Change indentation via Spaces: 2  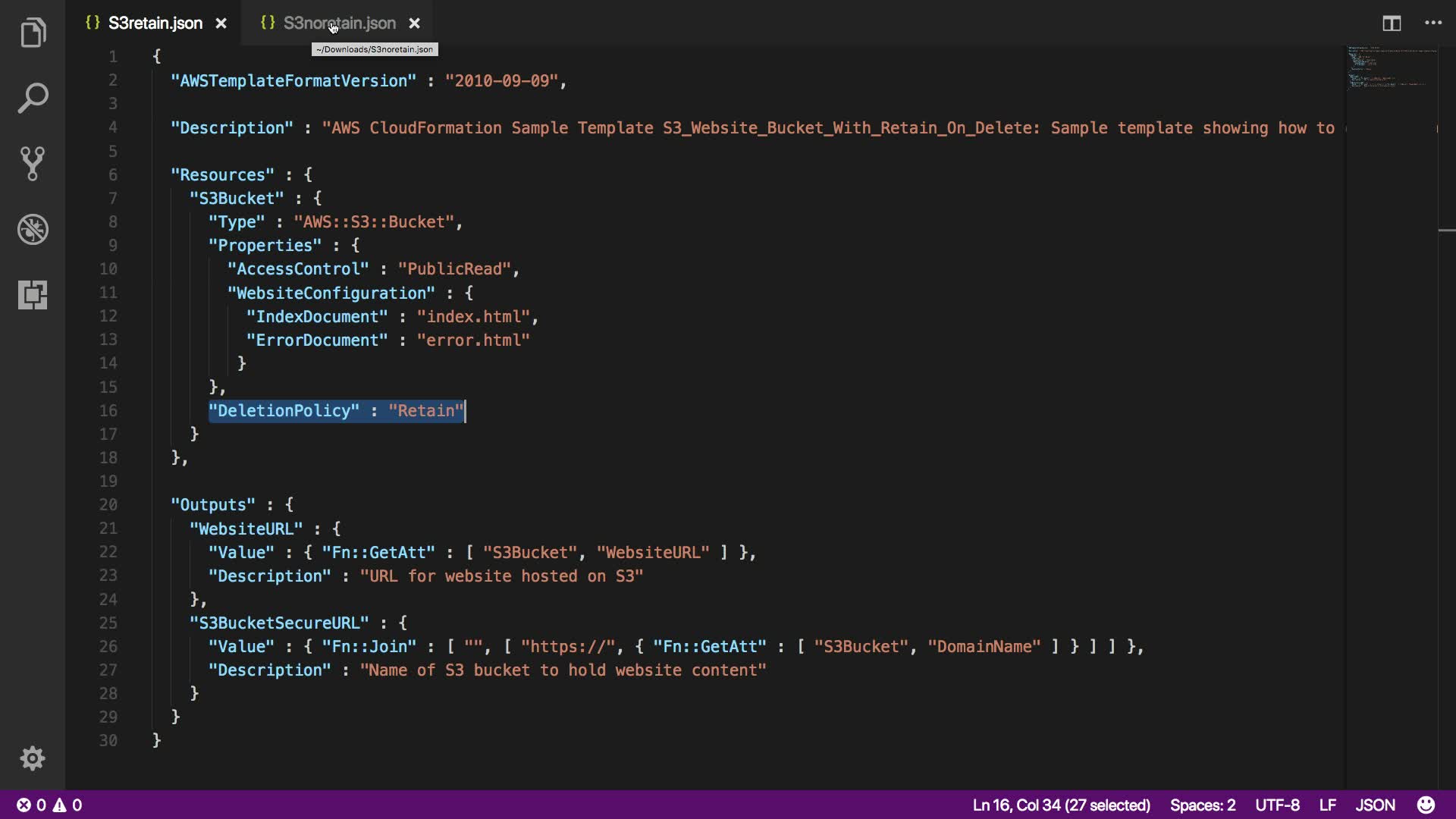[1202, 805]
